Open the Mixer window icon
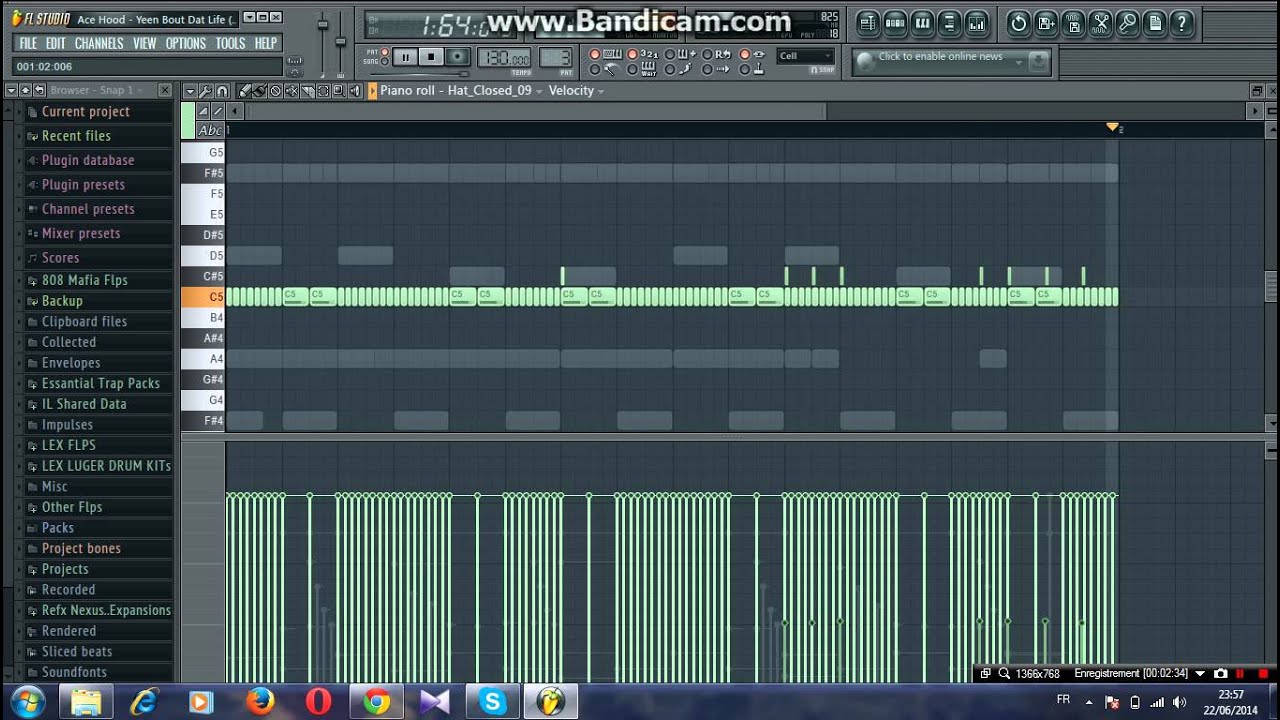The image size is (1280, 720). click(976, 23)
